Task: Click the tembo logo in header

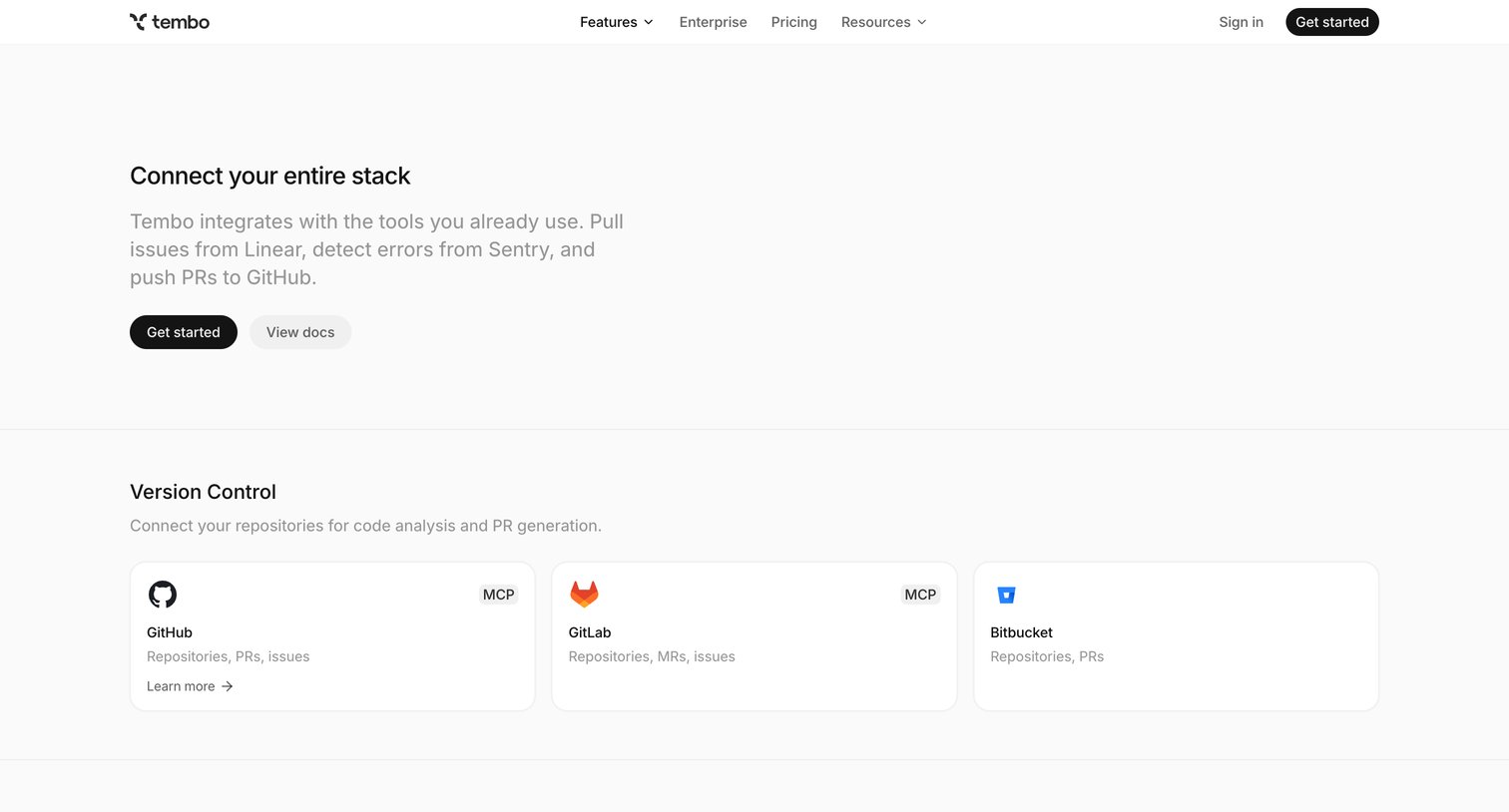Action: [170, 22]
